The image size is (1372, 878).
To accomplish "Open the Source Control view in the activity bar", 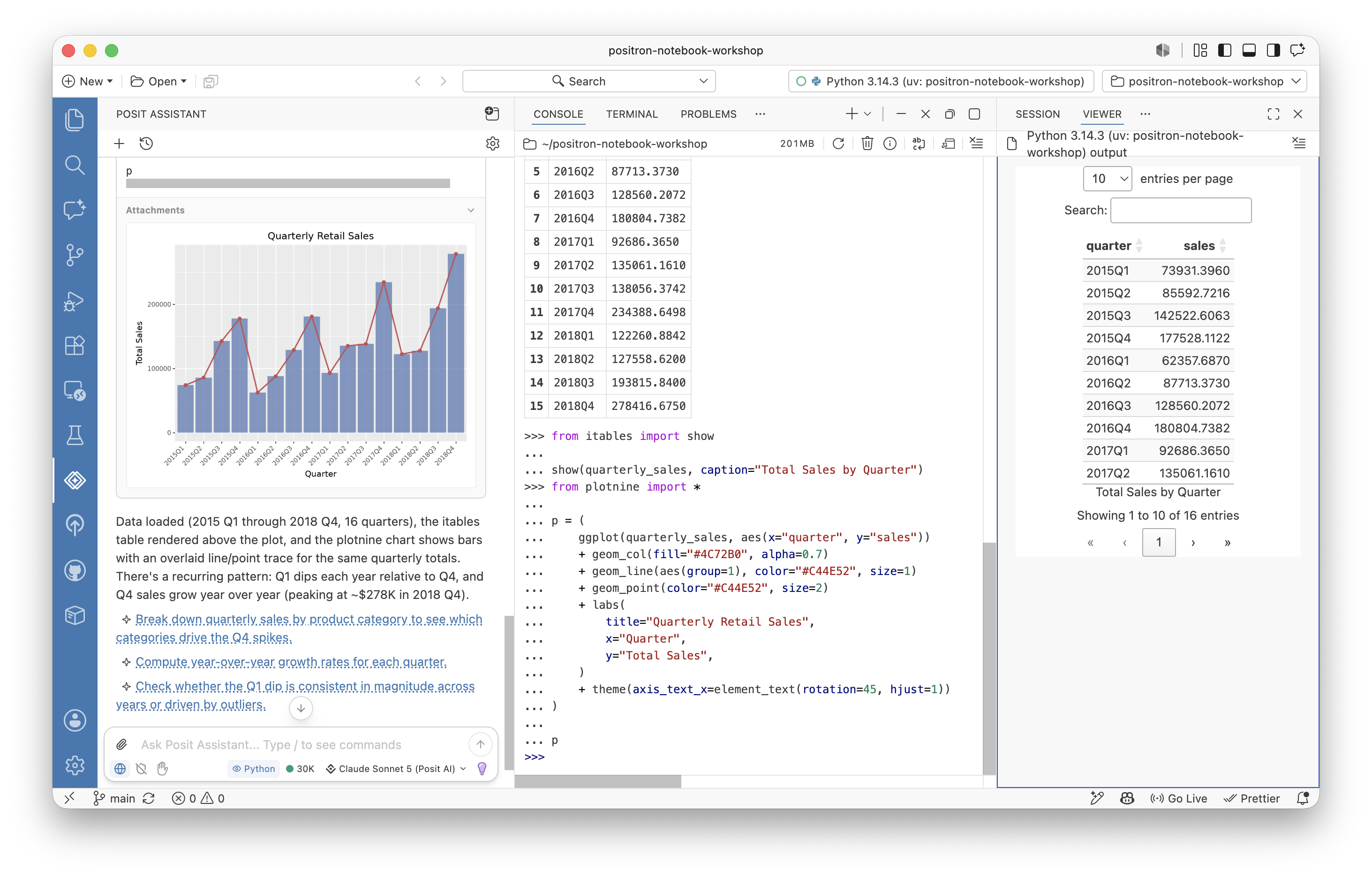I will coord(75,255).
